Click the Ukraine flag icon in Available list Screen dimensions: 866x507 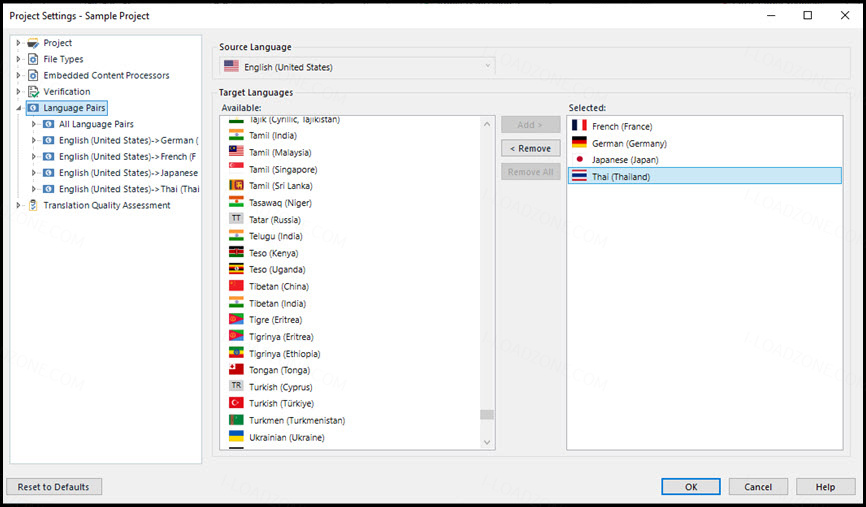point(236,437)
